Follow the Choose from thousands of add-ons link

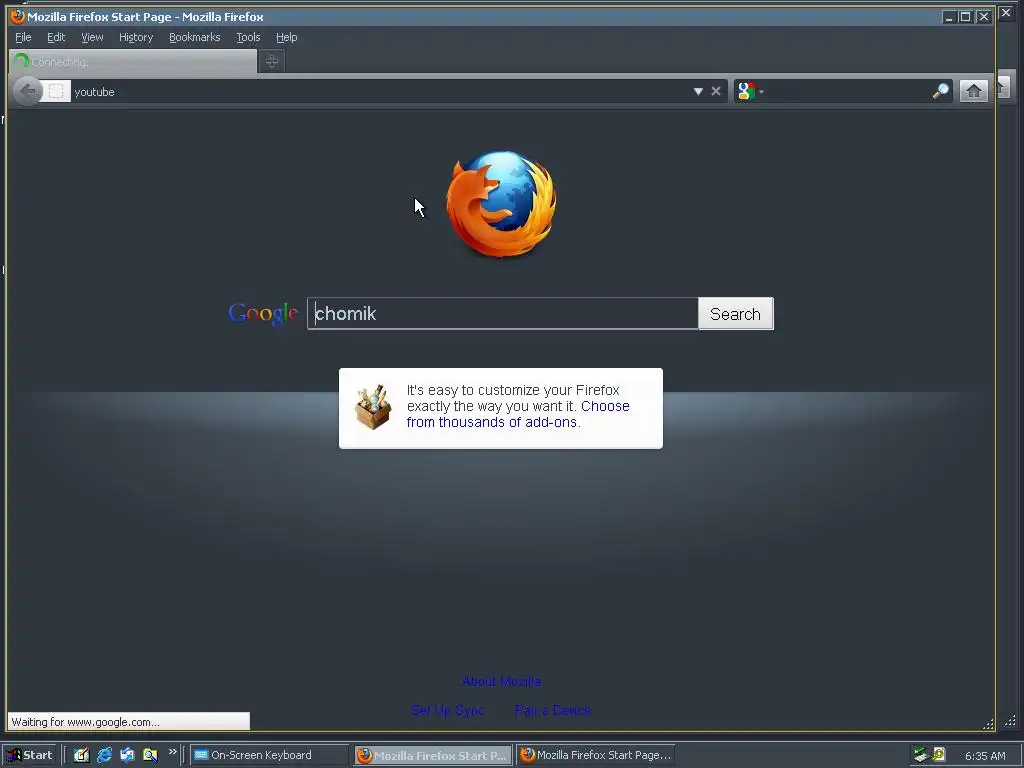pos(518,414)
